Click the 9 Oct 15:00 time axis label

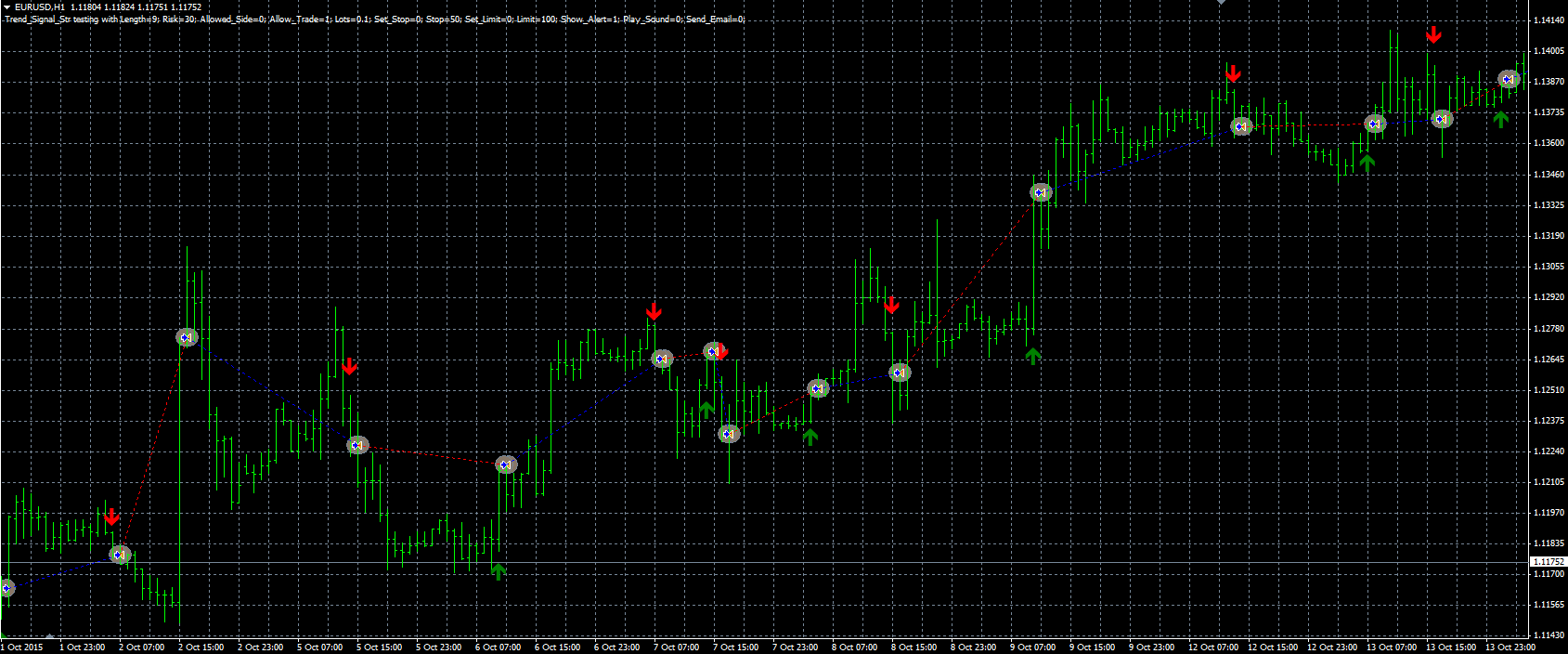click(1093, 647)
